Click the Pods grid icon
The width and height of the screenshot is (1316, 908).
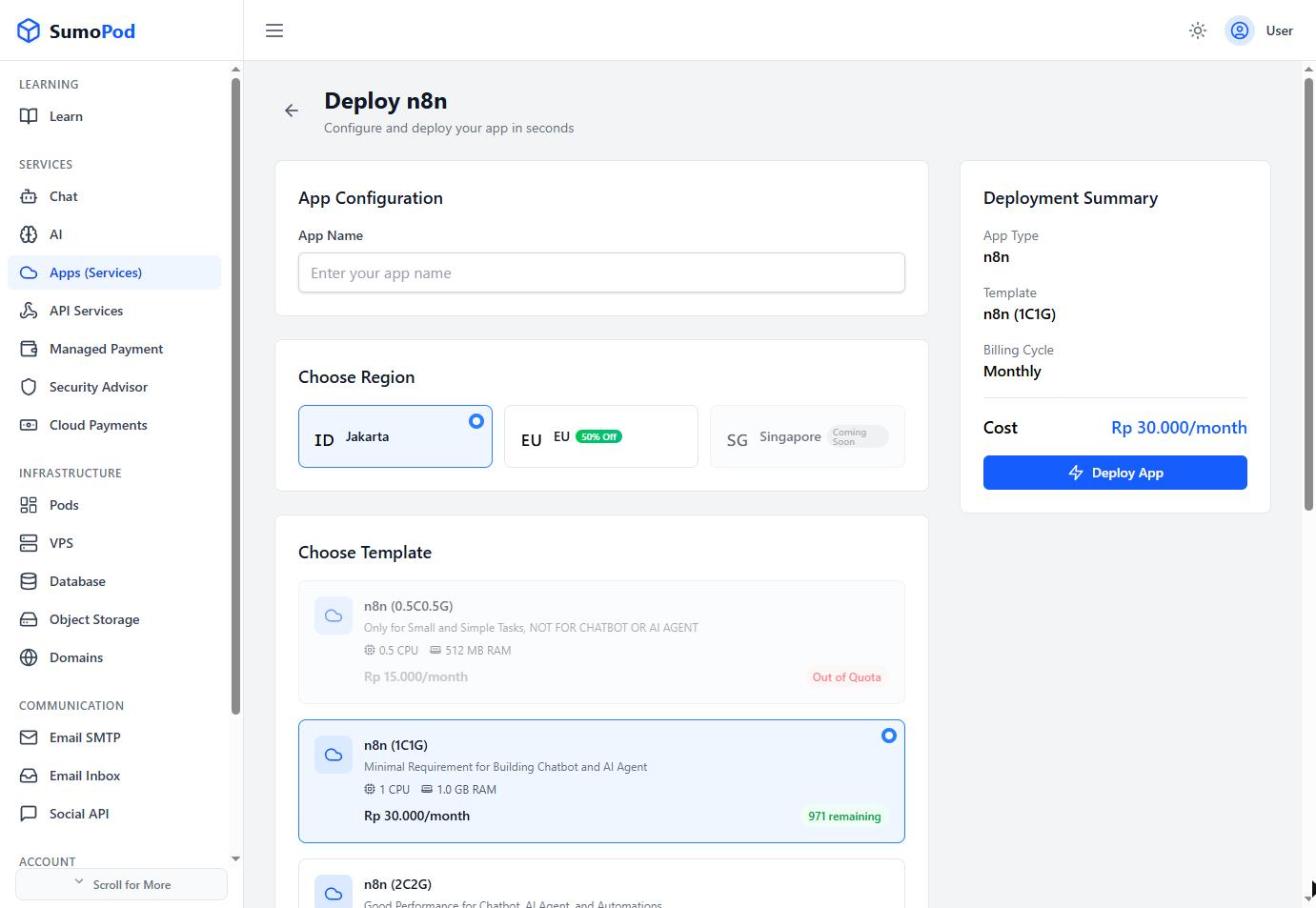tap(29, 505)
